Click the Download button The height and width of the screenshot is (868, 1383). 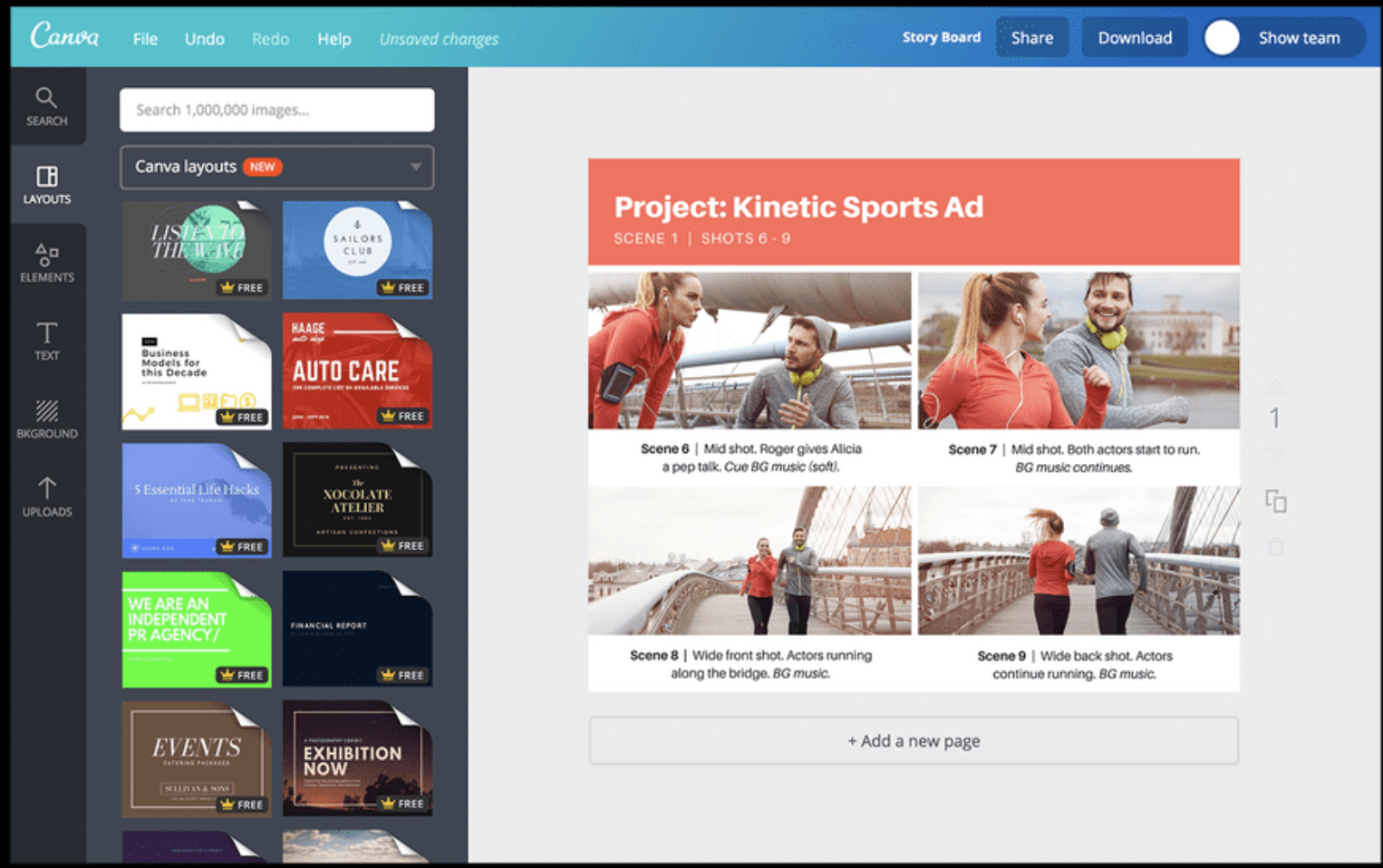(1135, 38)
